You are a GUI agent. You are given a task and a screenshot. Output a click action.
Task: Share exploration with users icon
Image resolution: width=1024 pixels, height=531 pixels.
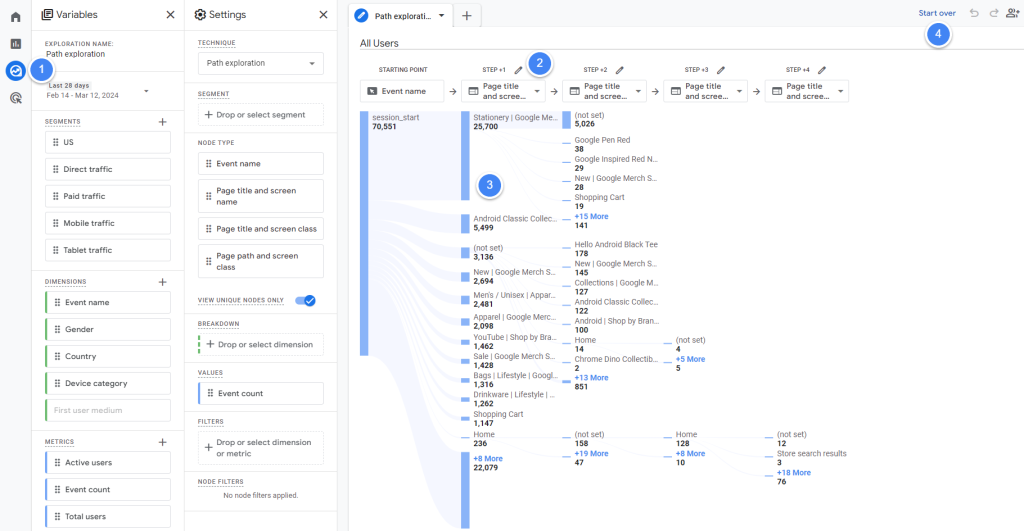[x=1013, y=13]
